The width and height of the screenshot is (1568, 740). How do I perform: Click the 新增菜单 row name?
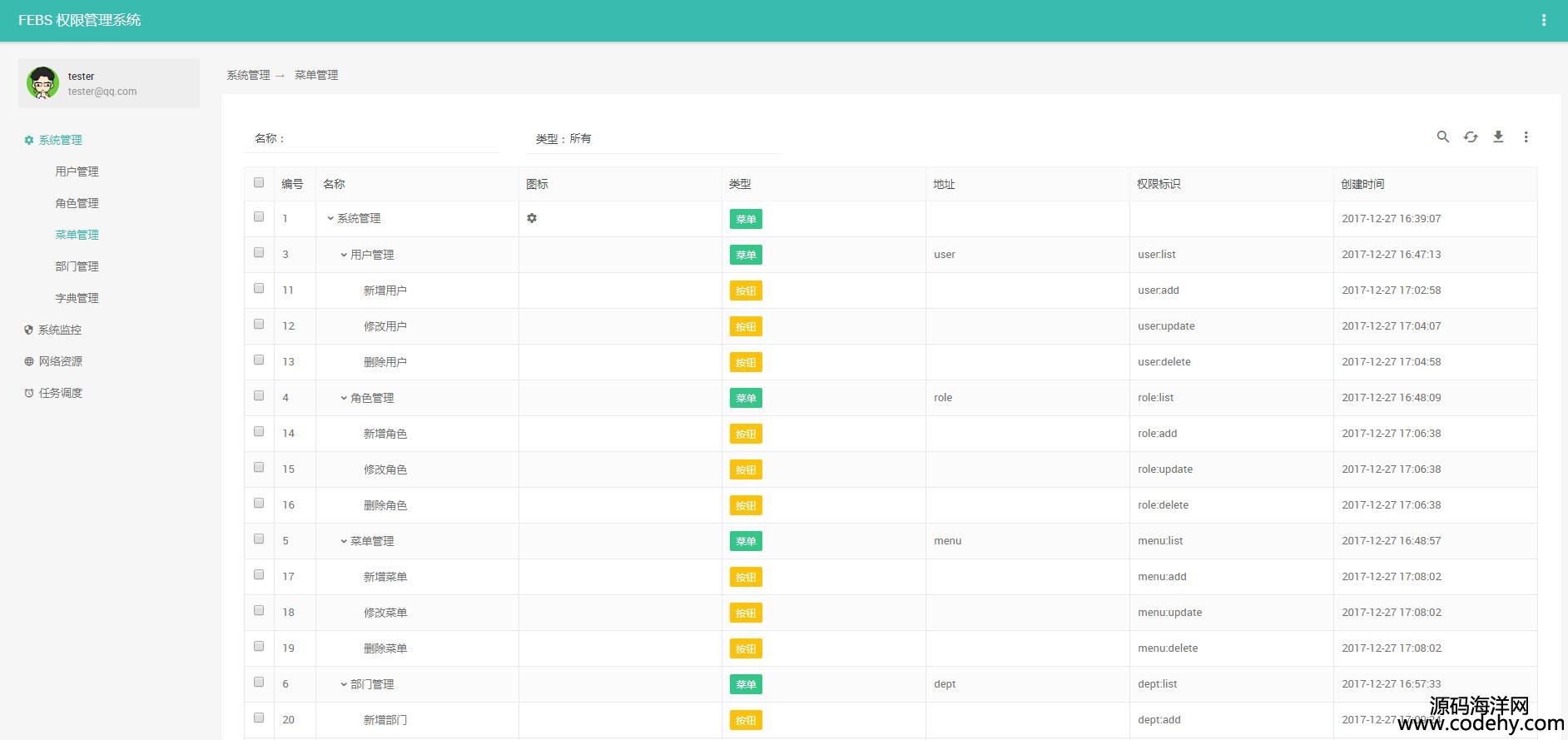pos(385,577)
